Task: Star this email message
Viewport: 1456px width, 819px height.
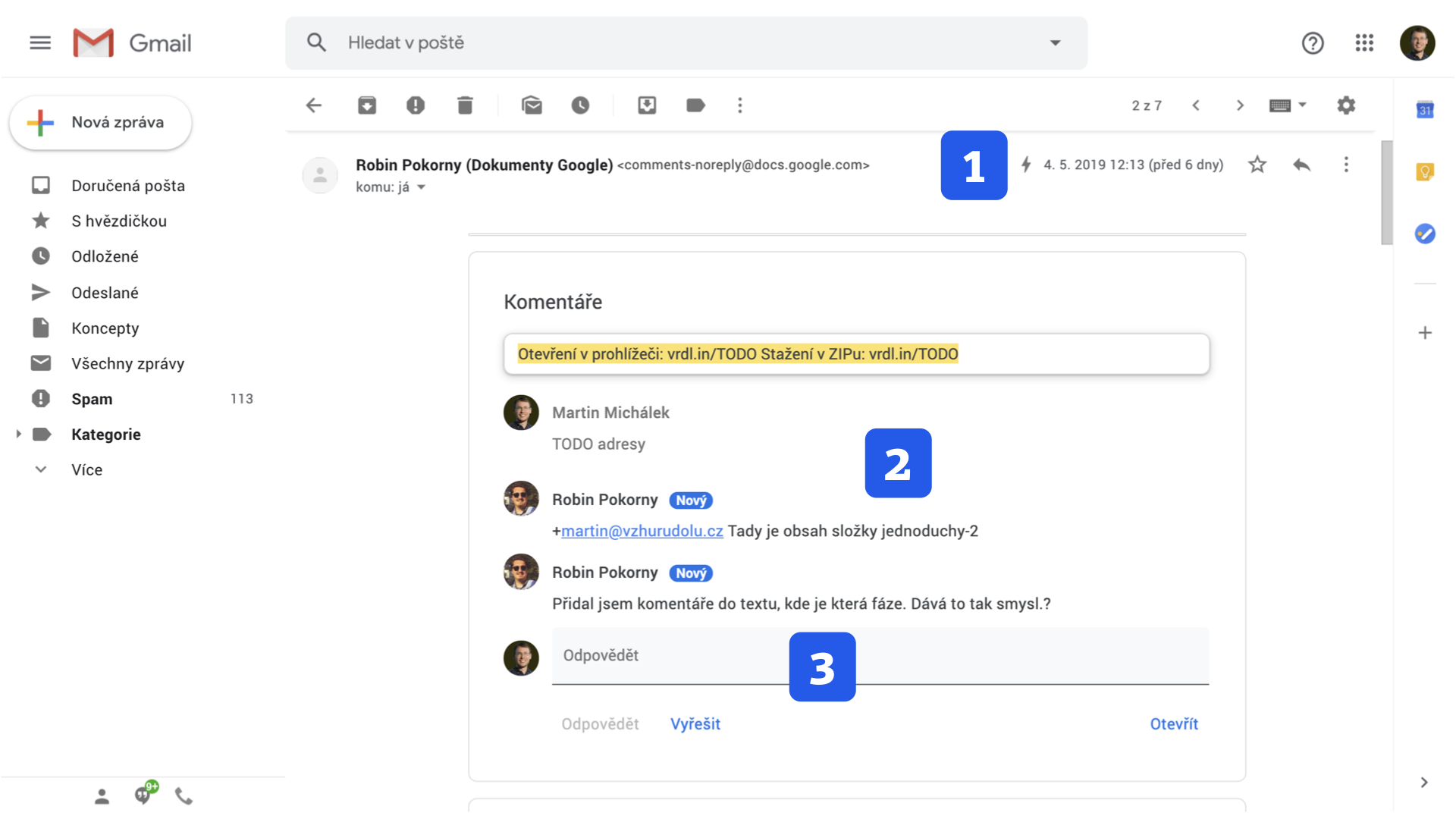Action: [1257, 165]
